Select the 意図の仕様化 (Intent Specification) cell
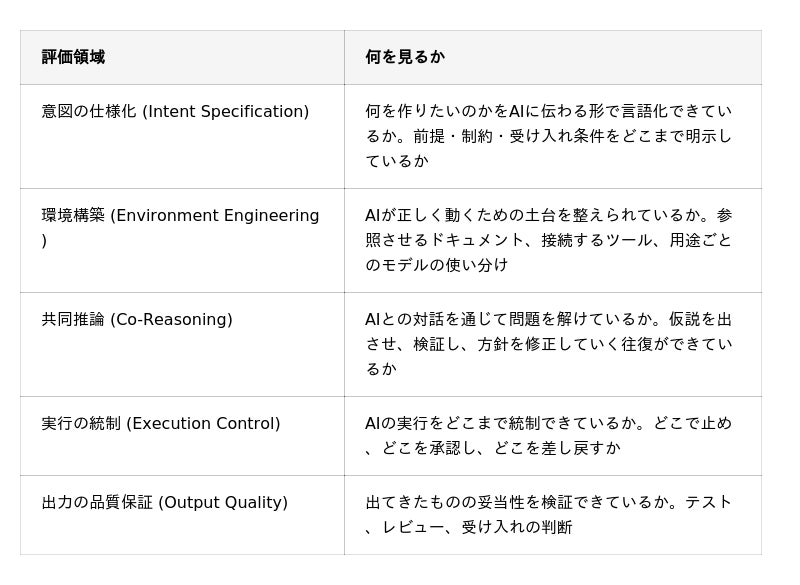The image size is (800, 585). coord(182,136)
